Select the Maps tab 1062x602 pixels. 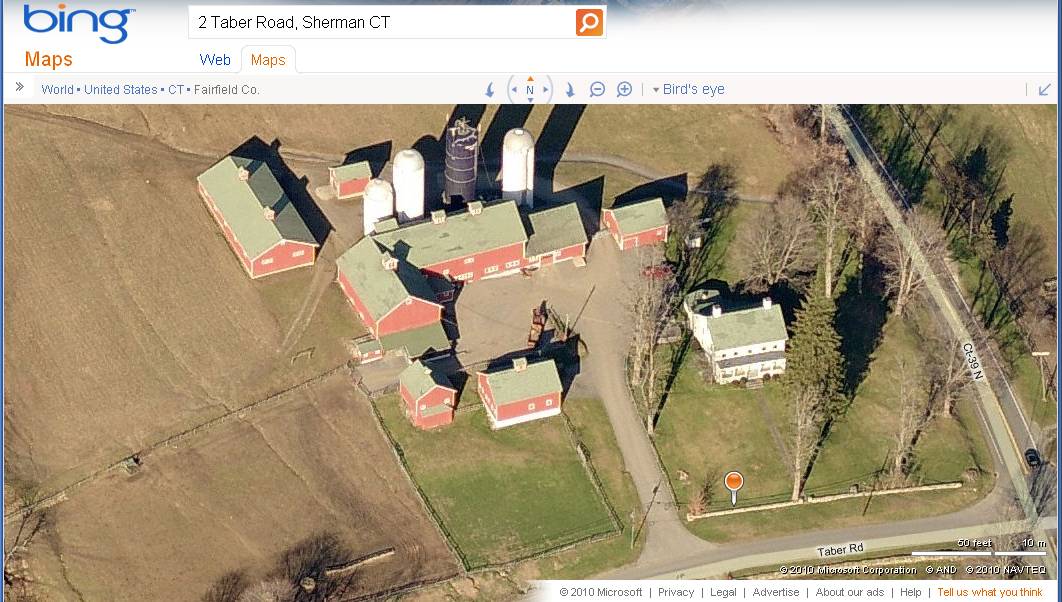pyautogui.click(x=268, y=60)
